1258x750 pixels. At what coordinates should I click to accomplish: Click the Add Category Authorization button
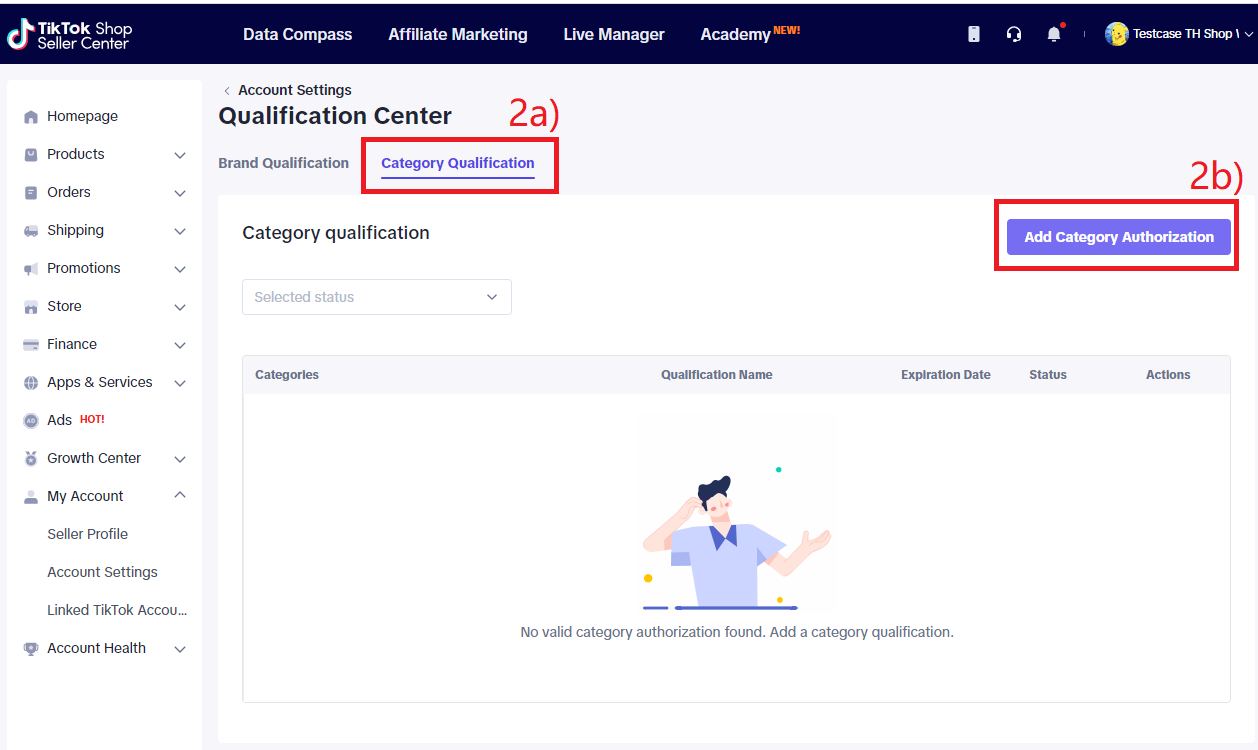click(1119, 237)
